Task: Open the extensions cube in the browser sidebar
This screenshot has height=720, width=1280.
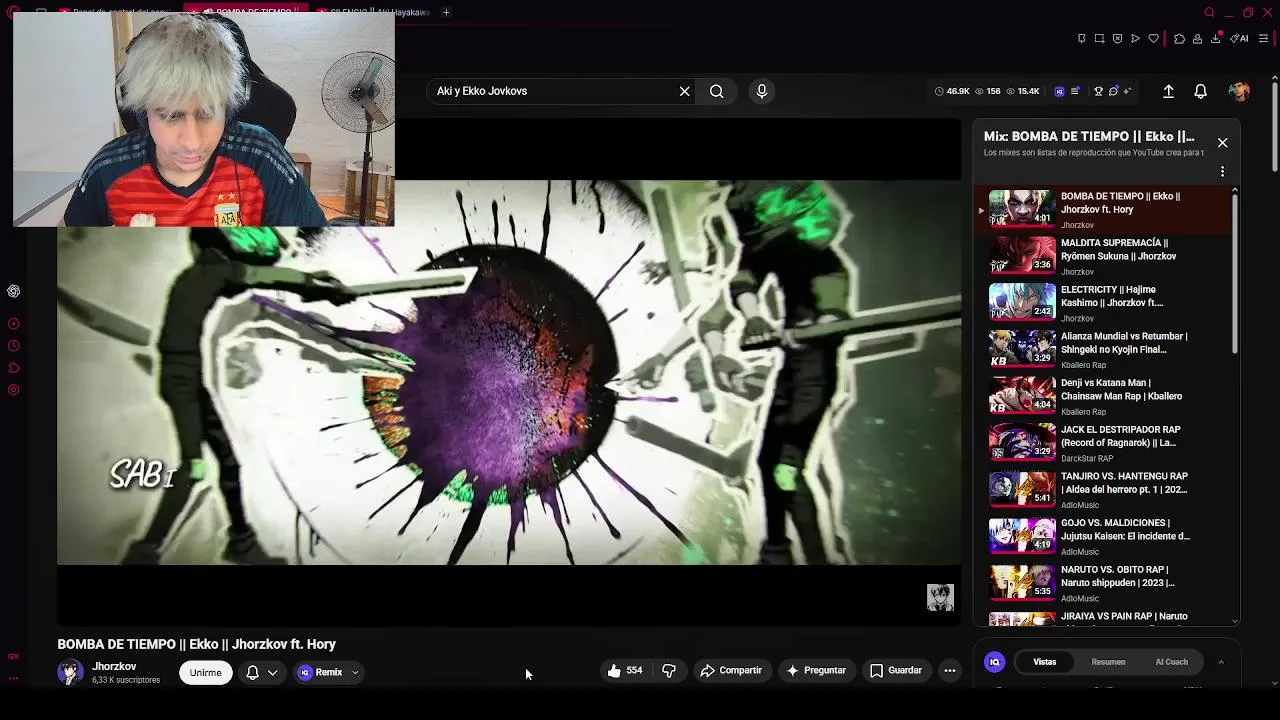Action: click(13, 368)
